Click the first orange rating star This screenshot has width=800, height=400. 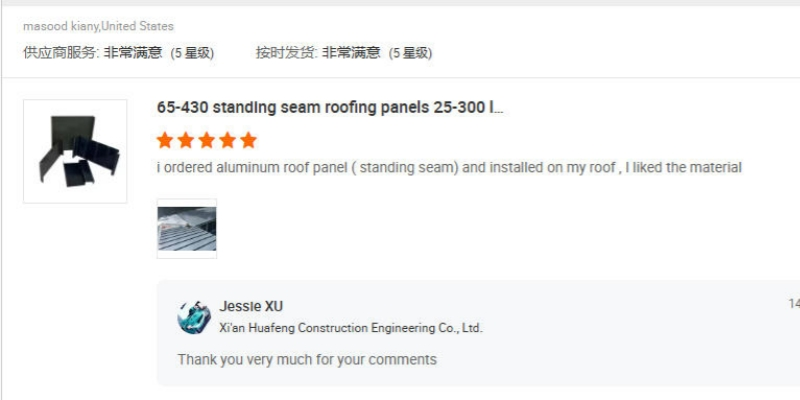tap(165, 140)
